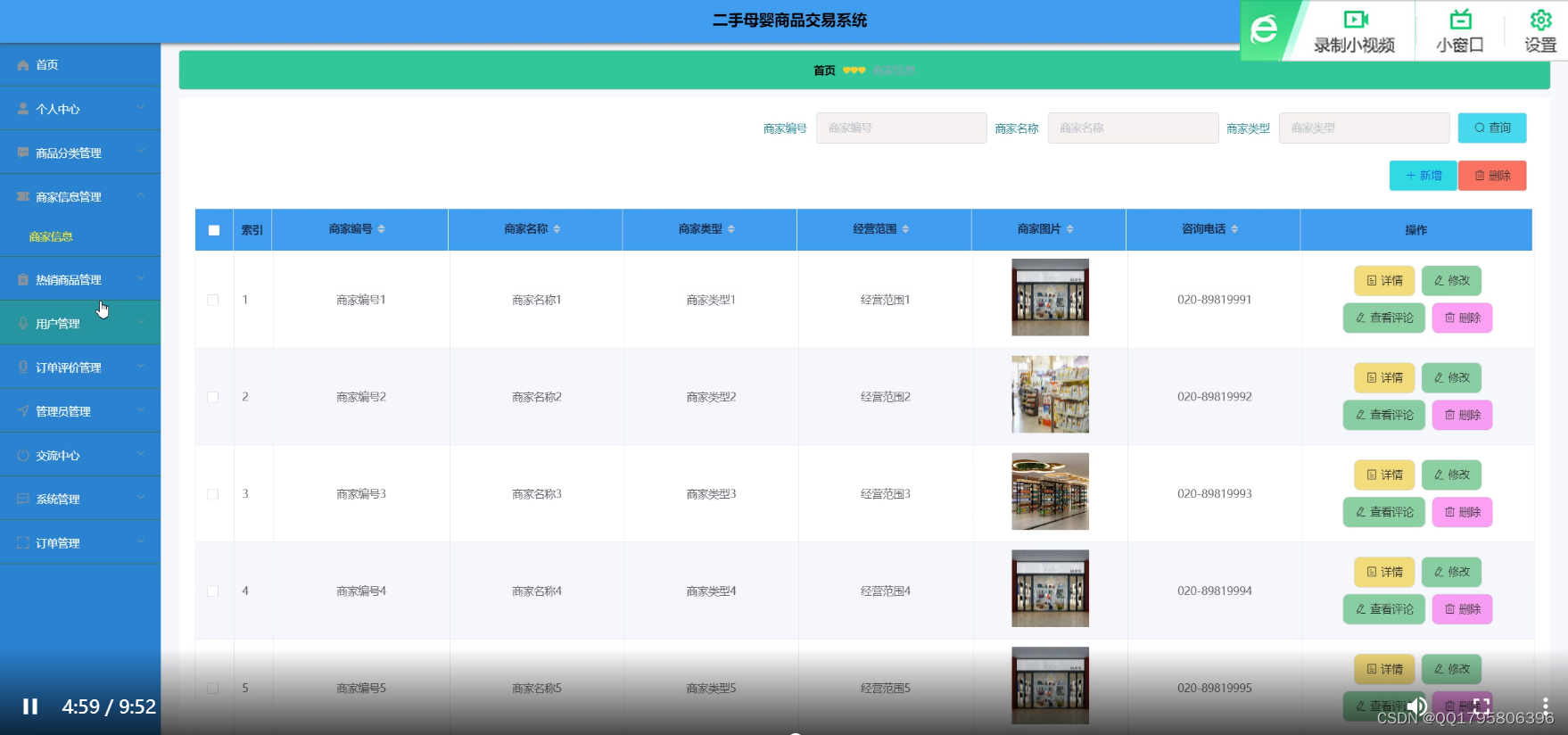
Task: Check the checkbox for row 商家编号2
Action: click(x=213, y=397)
